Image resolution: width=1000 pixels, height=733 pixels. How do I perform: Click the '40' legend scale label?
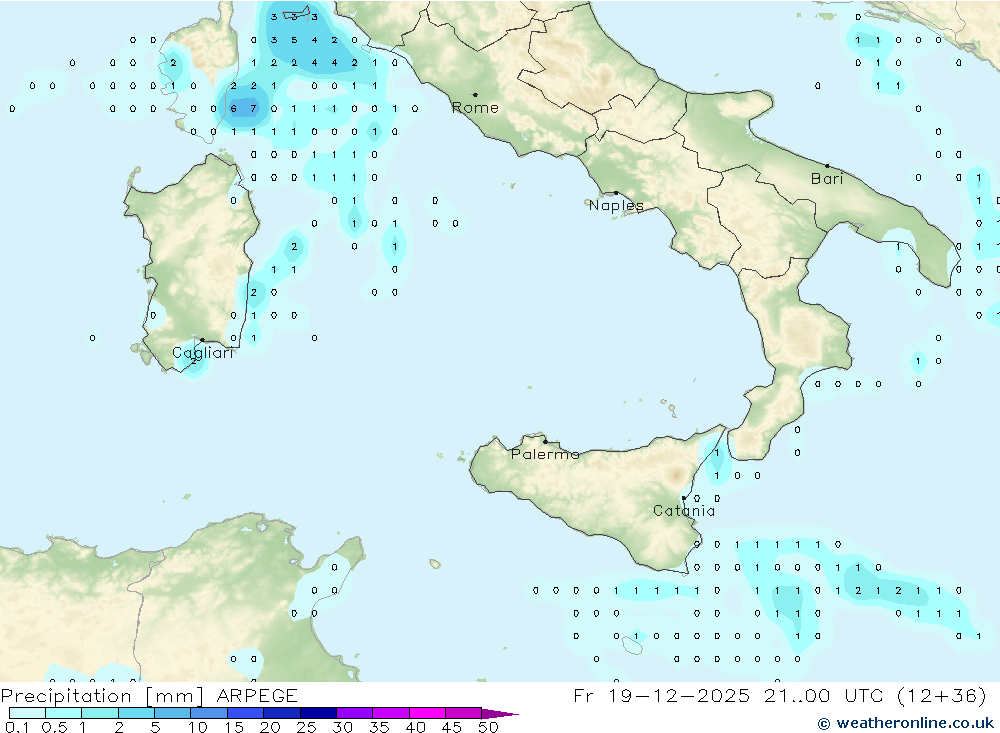pos(416,727)
